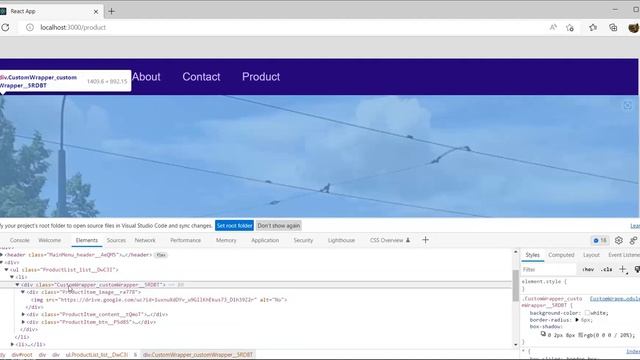The height and width of the screenshot is (360, 640).
Task: Click the flex badge next to the header element
Action: [x=161, y=255]
